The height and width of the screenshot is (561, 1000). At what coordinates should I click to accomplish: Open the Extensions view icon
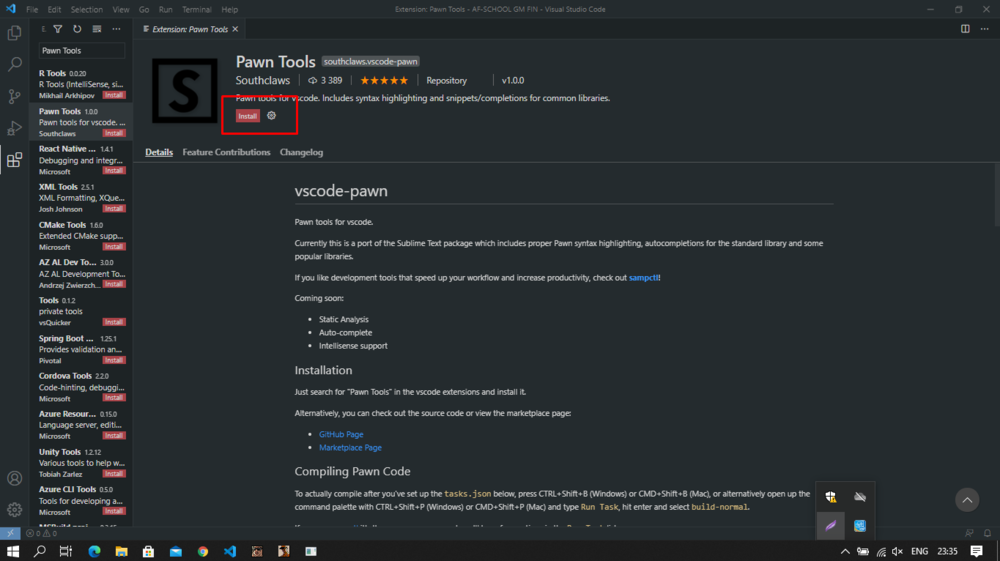[14, 159]
